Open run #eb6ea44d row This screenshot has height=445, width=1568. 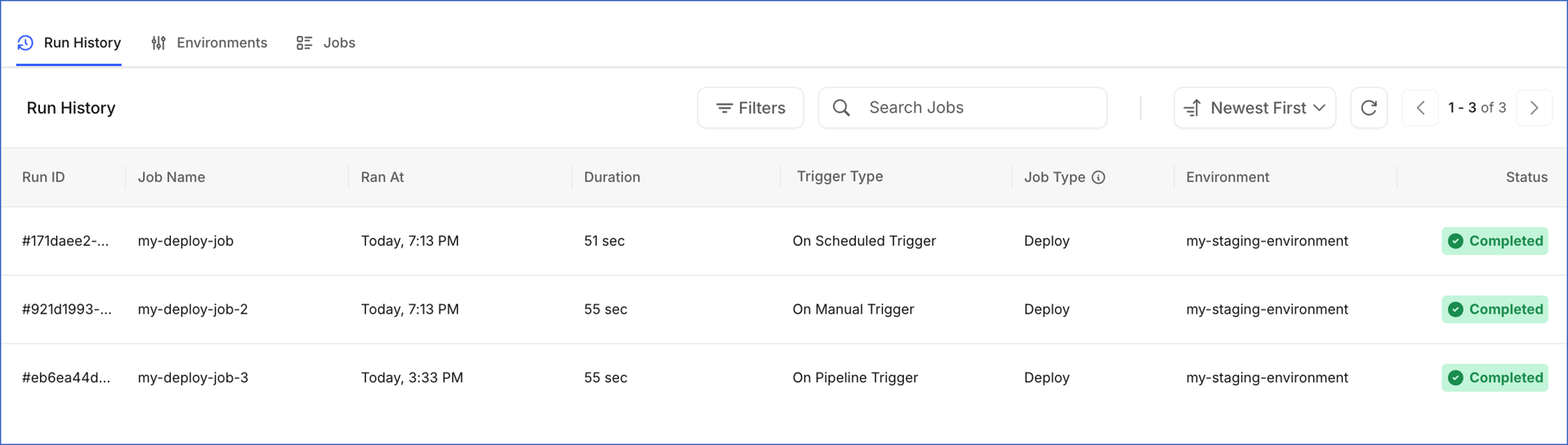point(784,378)
